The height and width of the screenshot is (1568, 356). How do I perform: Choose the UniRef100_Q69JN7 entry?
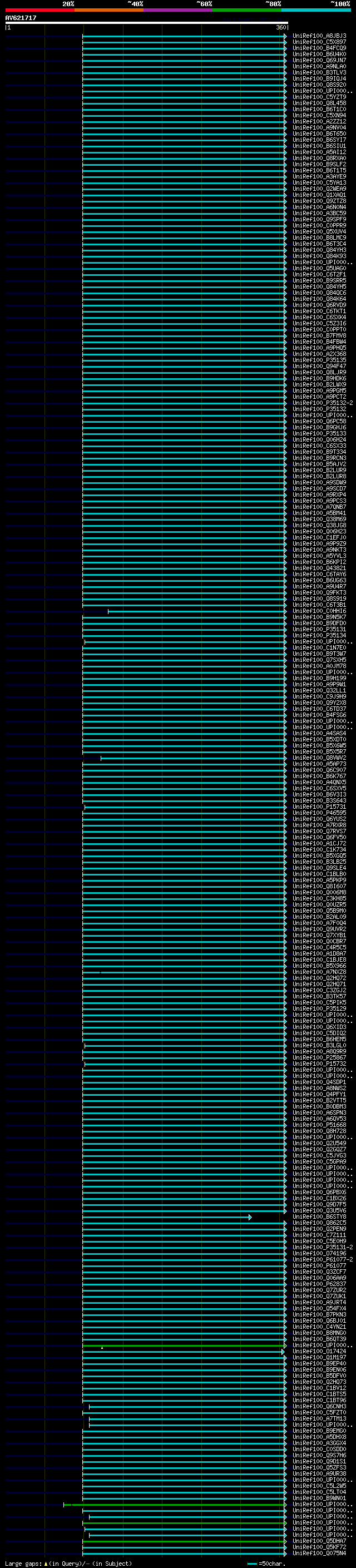(x=319, y=60)
